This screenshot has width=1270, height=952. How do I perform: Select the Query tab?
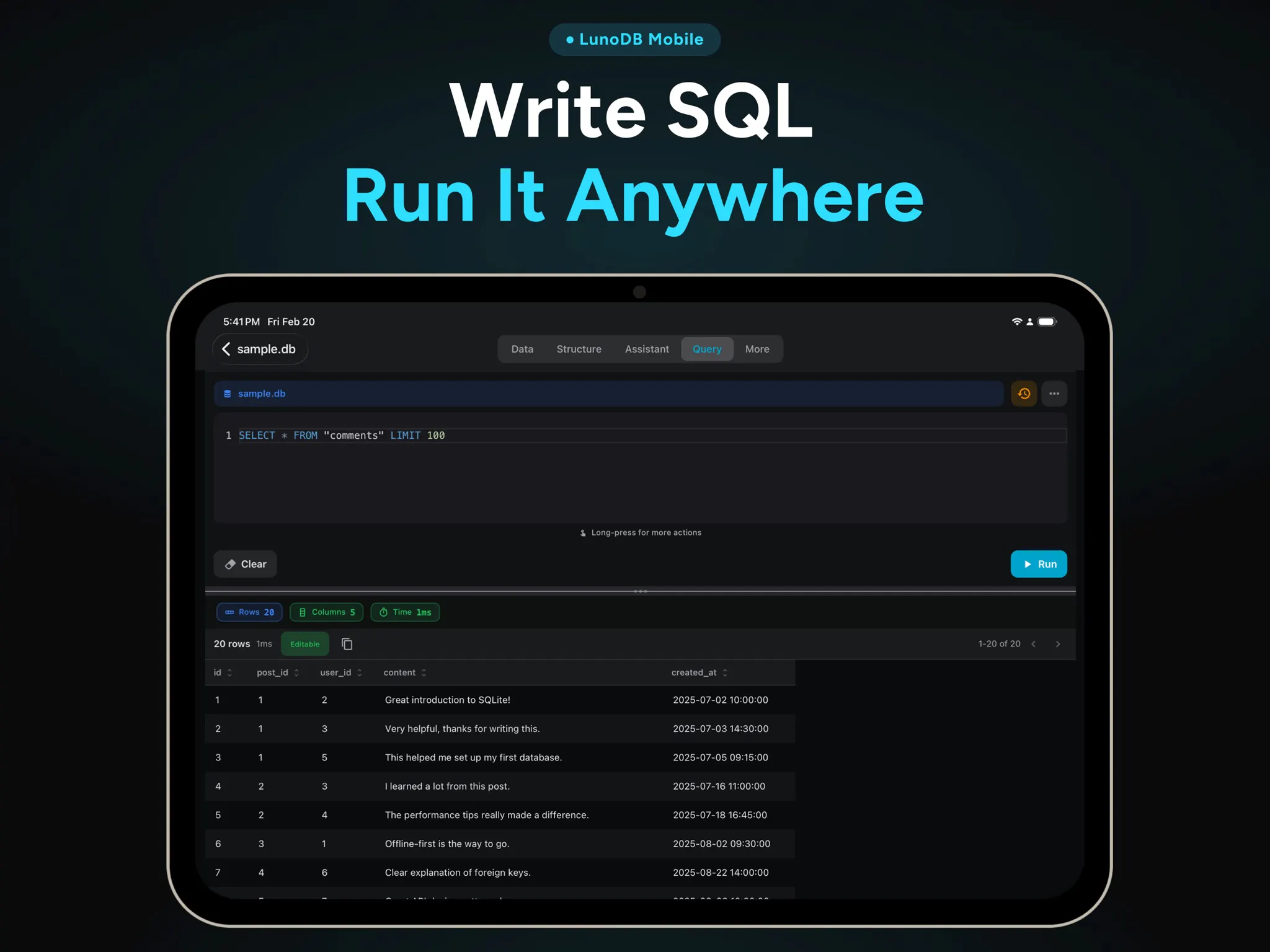707,349
